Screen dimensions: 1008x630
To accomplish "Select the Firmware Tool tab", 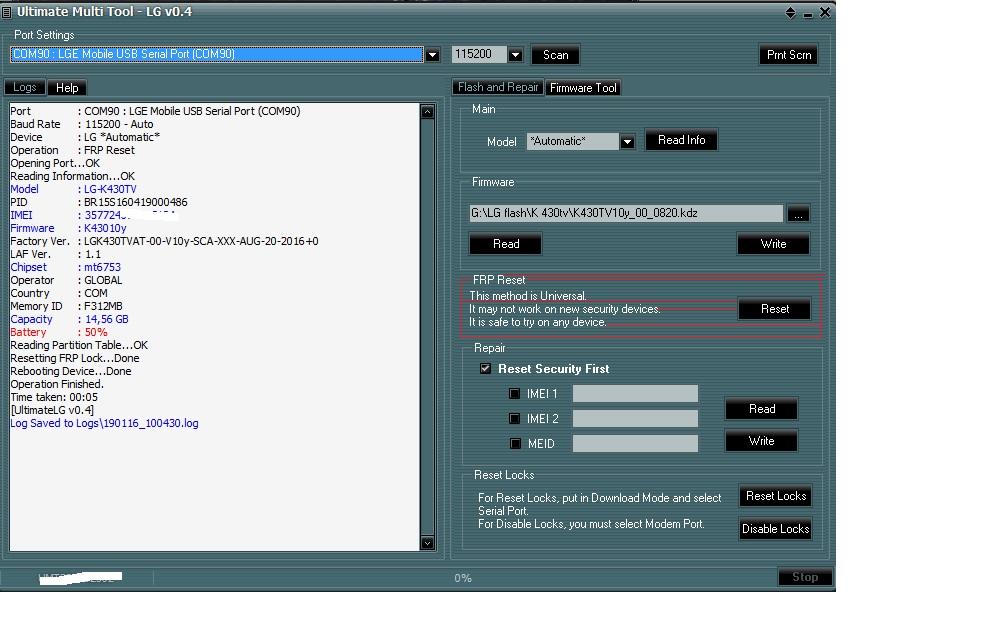I will (583, 87).
